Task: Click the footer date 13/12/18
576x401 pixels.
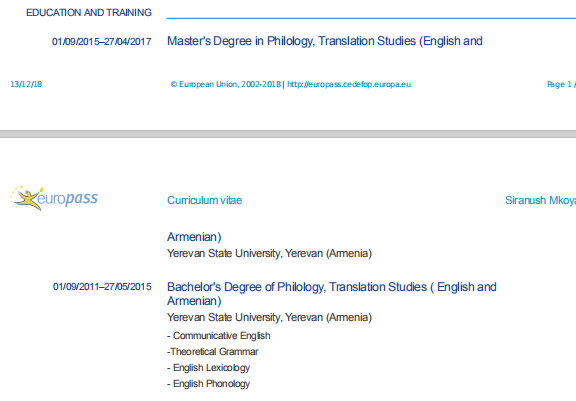Action: tap(26, 84)
